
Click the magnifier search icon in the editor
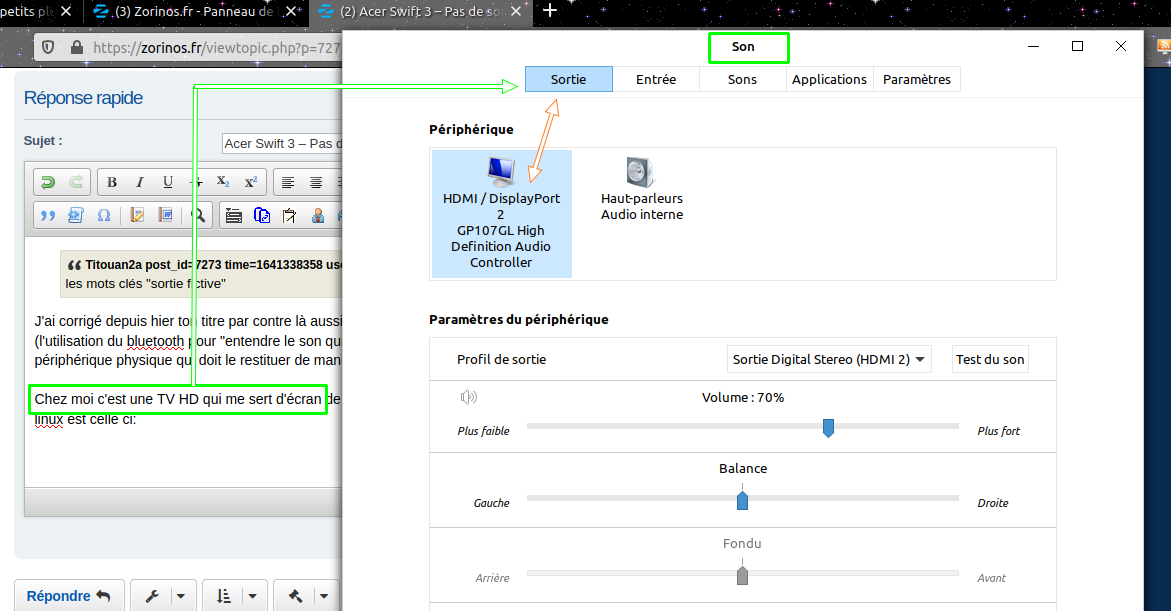coord(199,215)
